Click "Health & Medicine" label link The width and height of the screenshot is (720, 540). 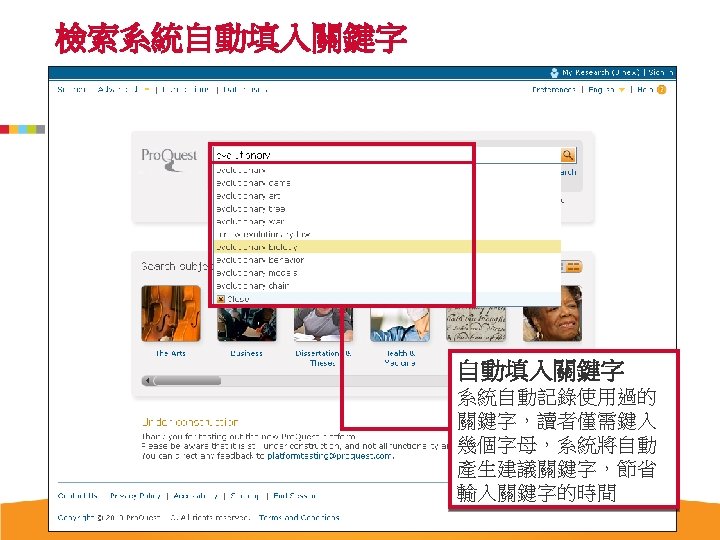tap(400, 358)
